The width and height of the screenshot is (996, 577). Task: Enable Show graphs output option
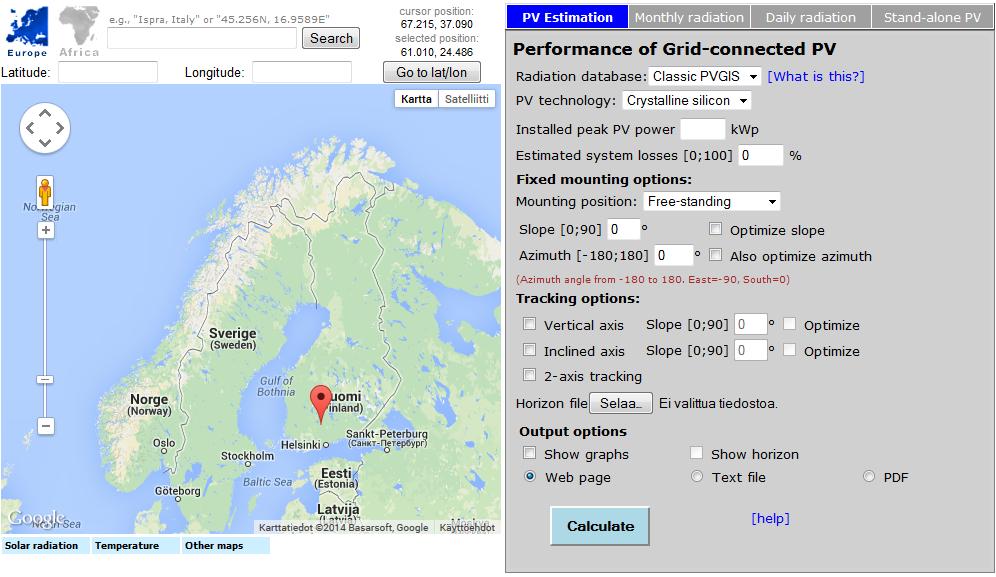point(529,453)
